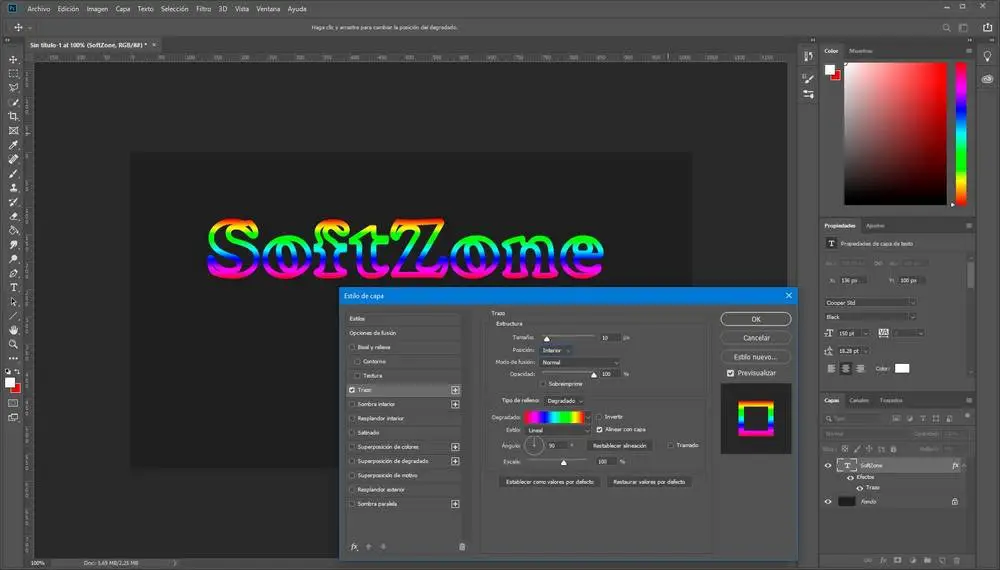
Task: Click the share icon top right
Action: coord(987,27)
